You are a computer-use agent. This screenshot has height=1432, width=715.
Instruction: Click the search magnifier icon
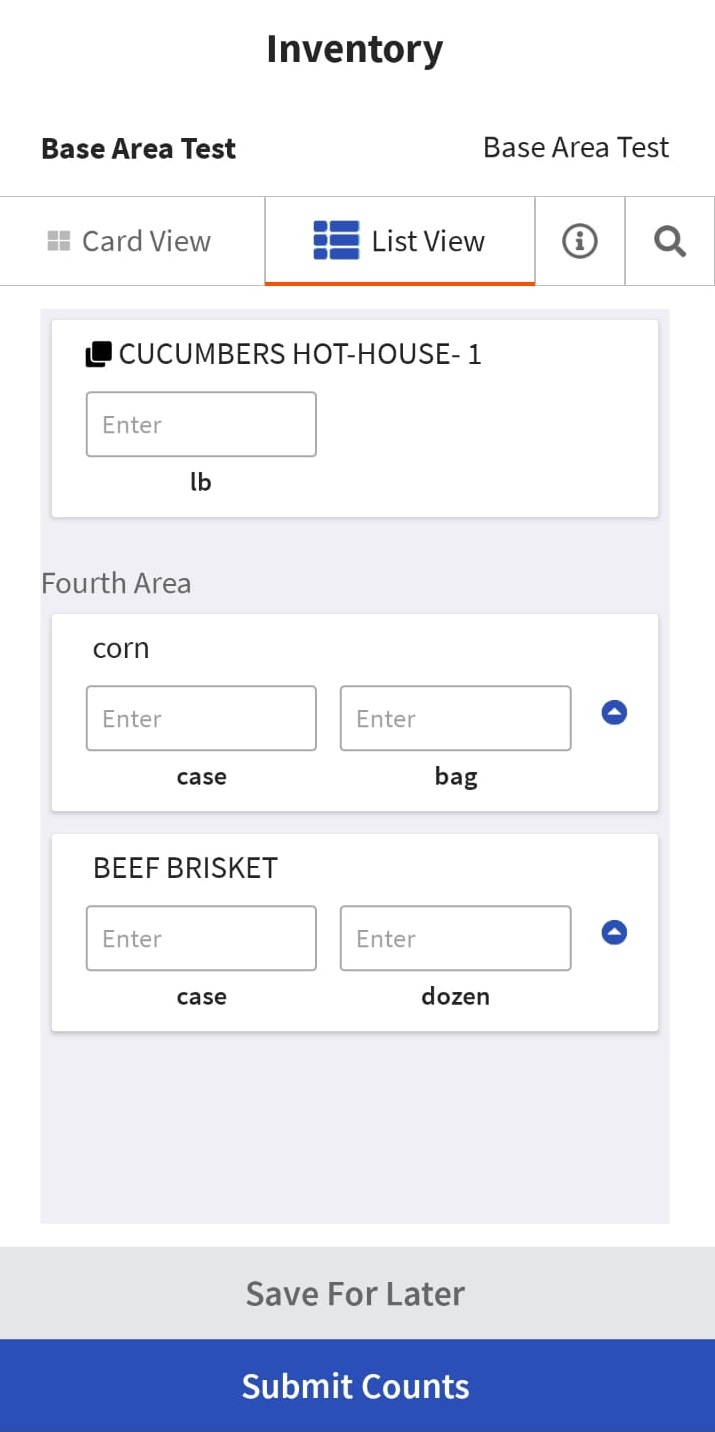[x=669, y=240]
